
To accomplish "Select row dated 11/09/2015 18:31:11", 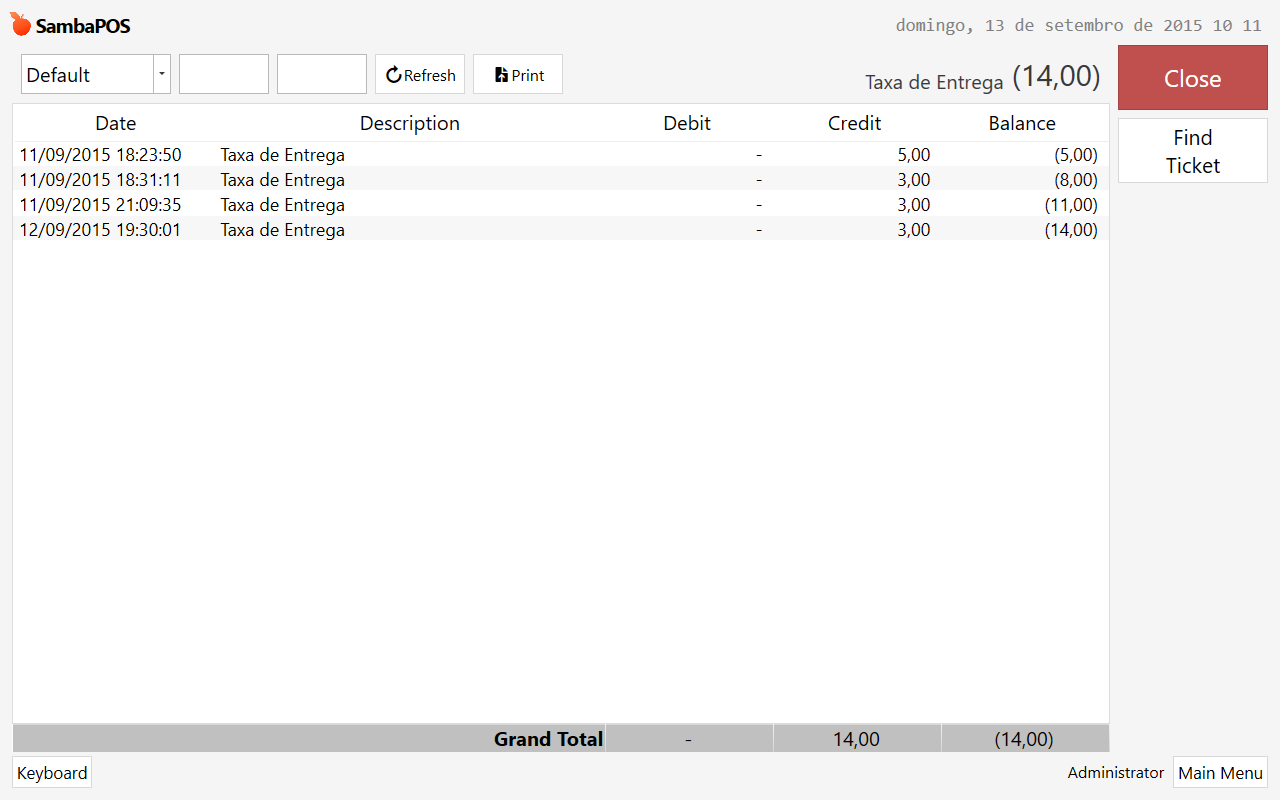I will click(x=561, y=180).
